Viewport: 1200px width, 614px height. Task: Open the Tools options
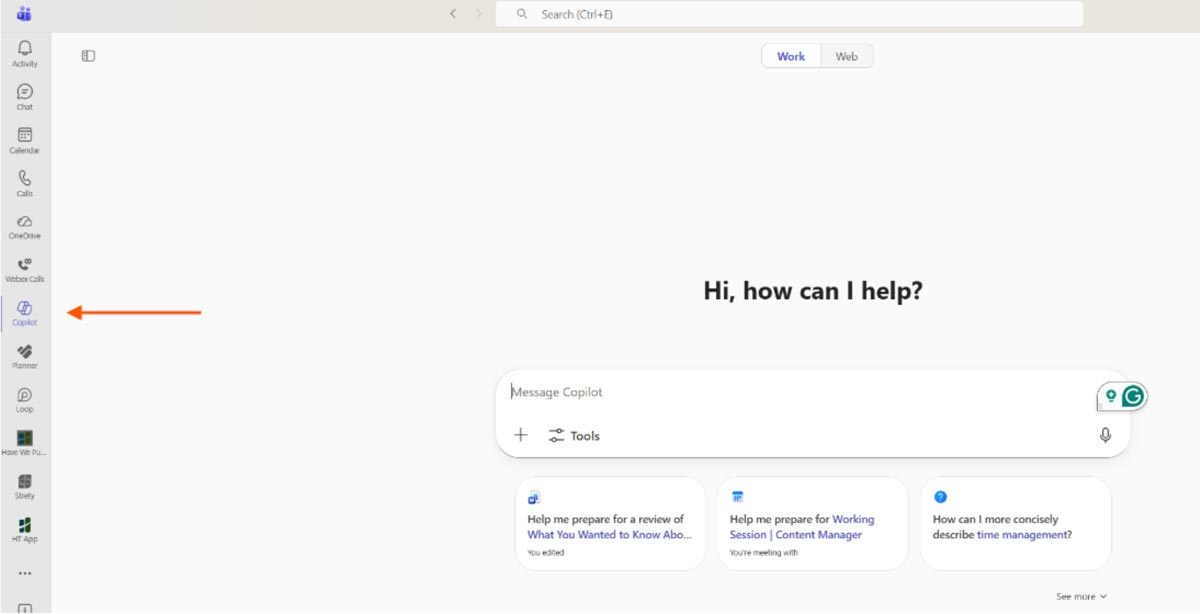pos(573,435)
